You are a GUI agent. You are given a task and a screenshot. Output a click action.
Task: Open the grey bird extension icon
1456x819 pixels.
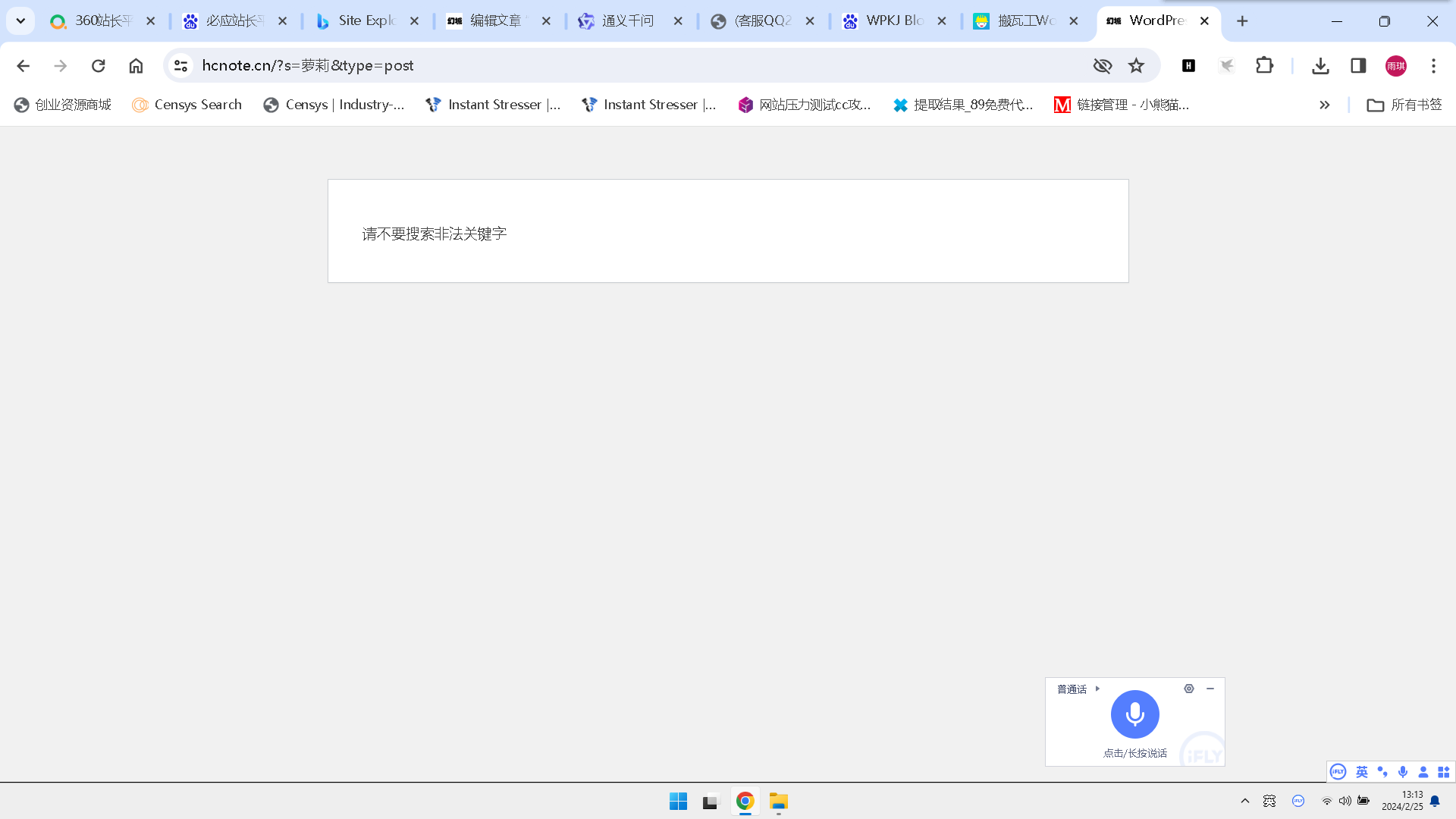point(1226,66)
